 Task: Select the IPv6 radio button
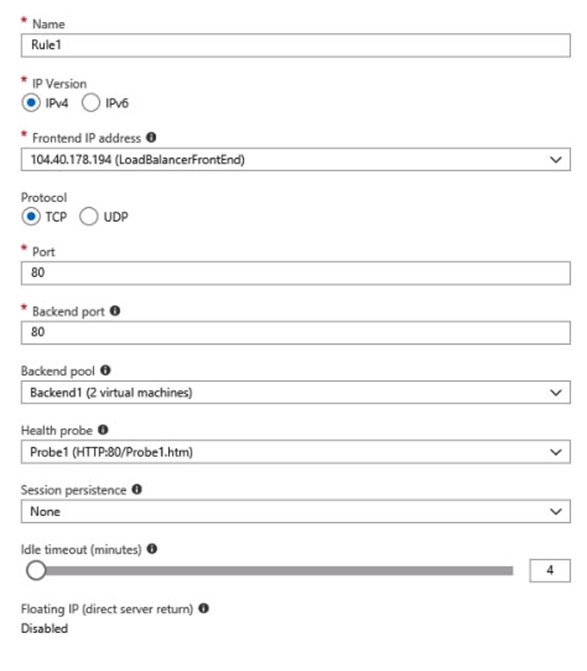(x=91, y=103)
